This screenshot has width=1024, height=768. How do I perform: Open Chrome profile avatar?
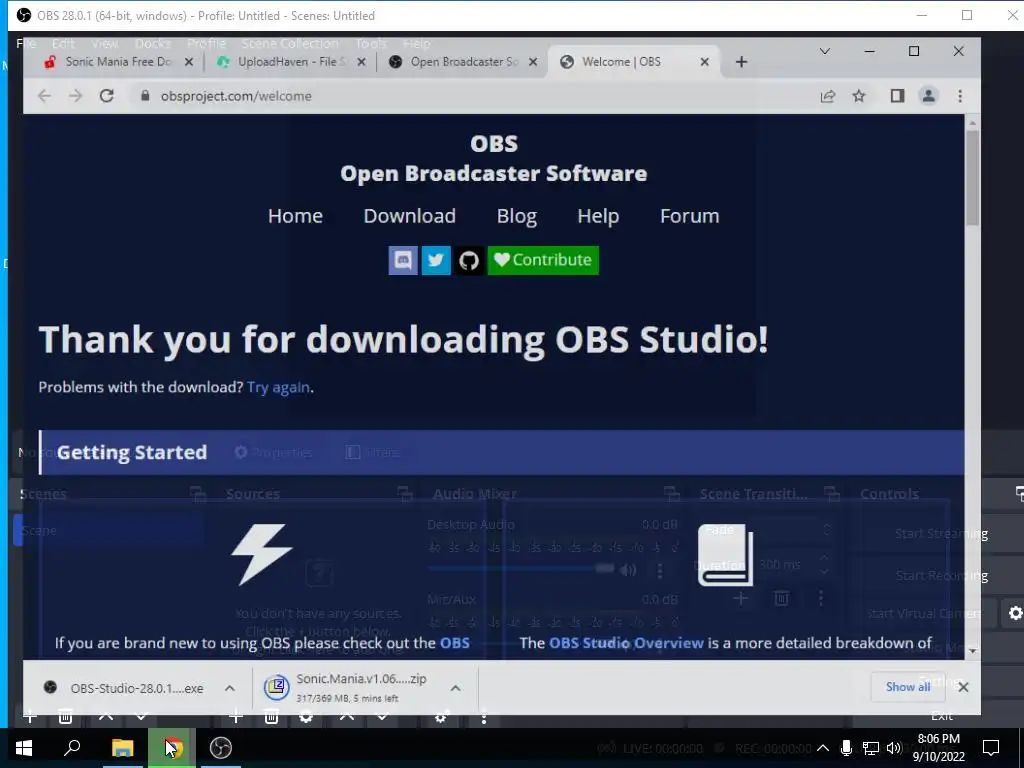click(928, 96)
